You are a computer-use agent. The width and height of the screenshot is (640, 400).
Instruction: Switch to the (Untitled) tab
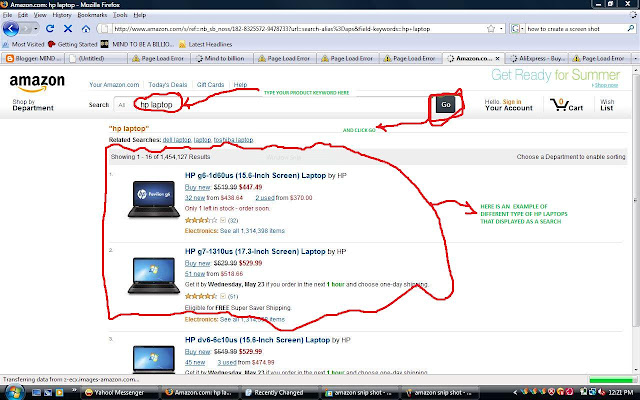(96, 59)
